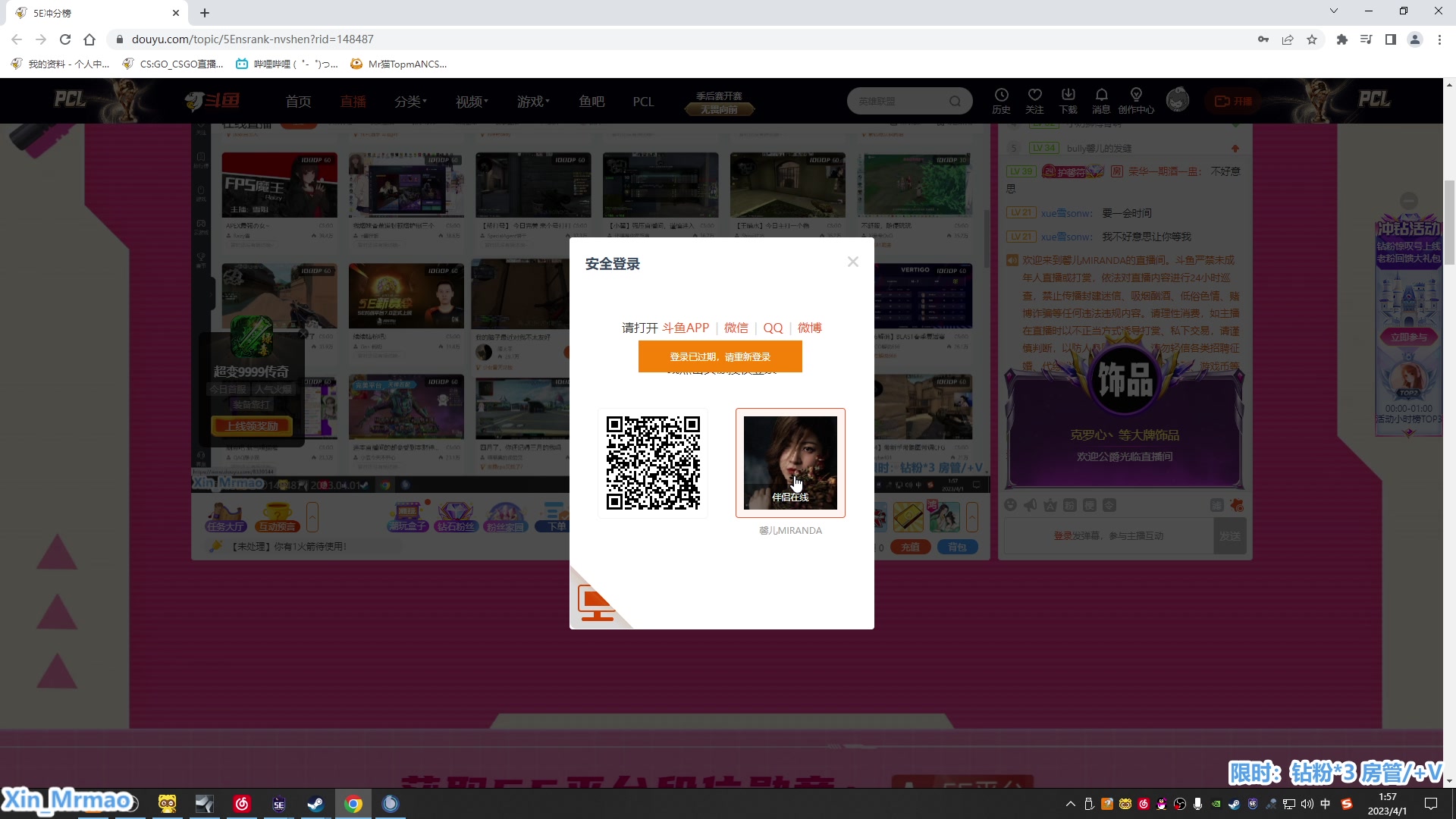Toggle the 滤 filter icon in chat
This screenshot has height=819, width=1456.
1216,505
